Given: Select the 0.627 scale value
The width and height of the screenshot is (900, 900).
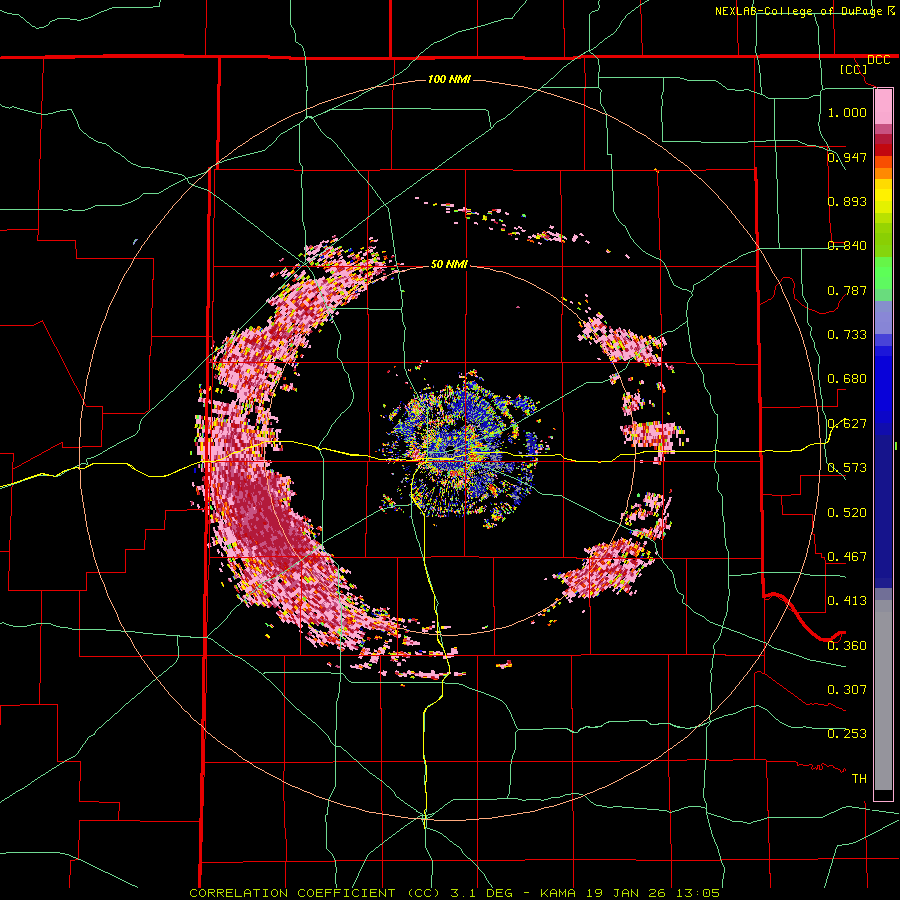Looking at the screenshot, I should pyautogui.click(x=847, y=424).
